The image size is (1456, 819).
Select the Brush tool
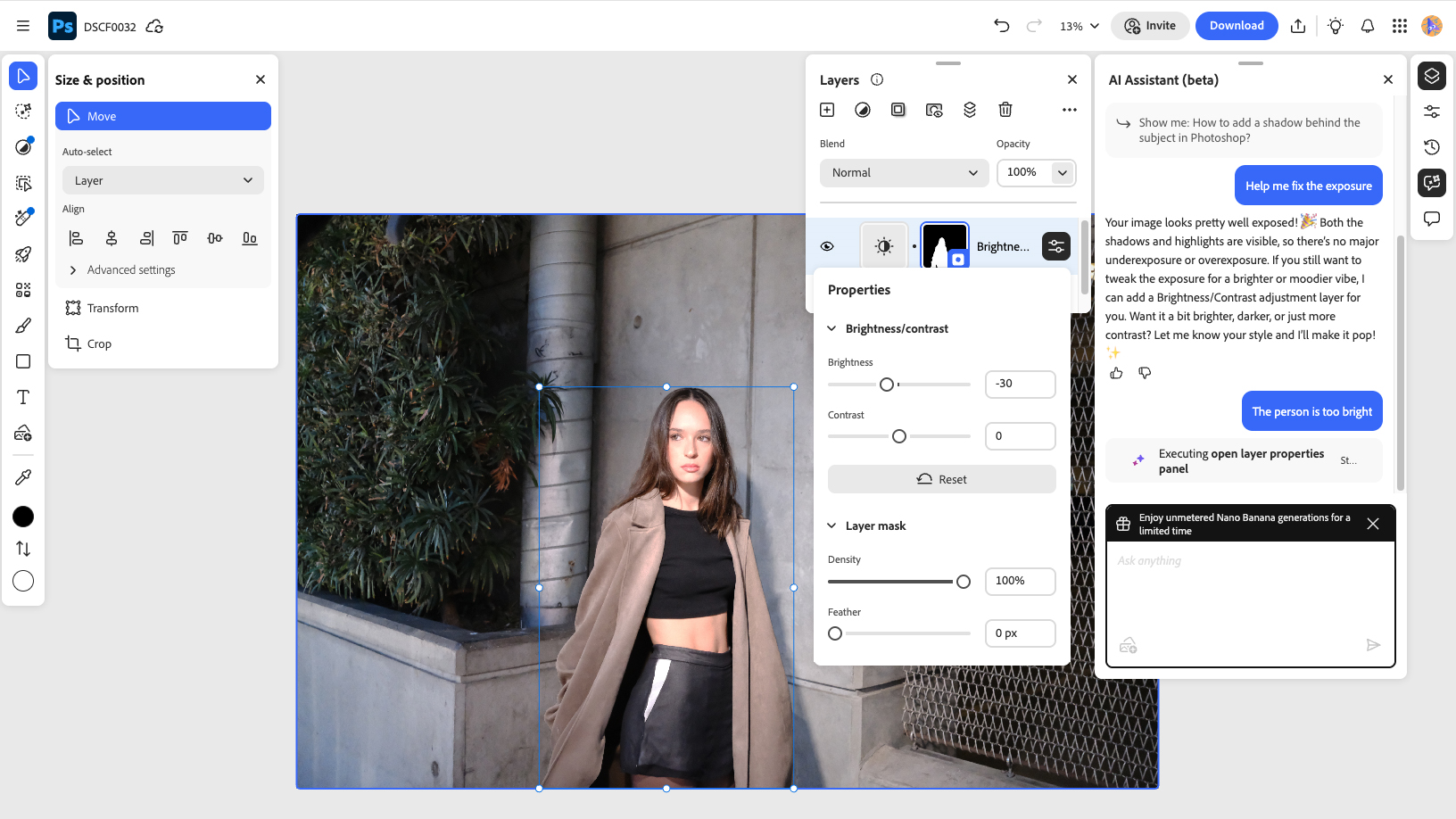click(23, 325)
